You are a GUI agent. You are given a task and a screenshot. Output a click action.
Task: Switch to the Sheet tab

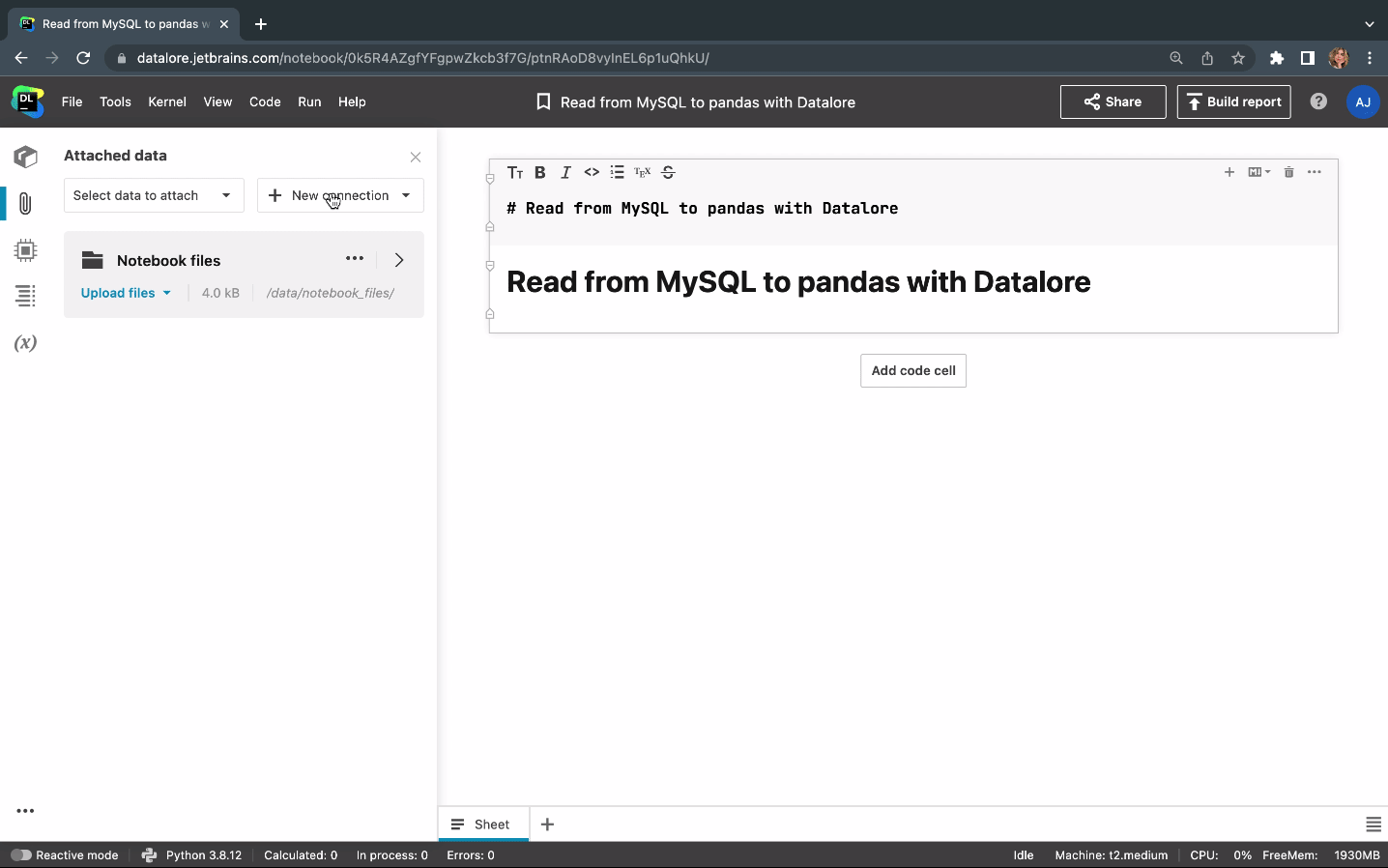point(483,825)
